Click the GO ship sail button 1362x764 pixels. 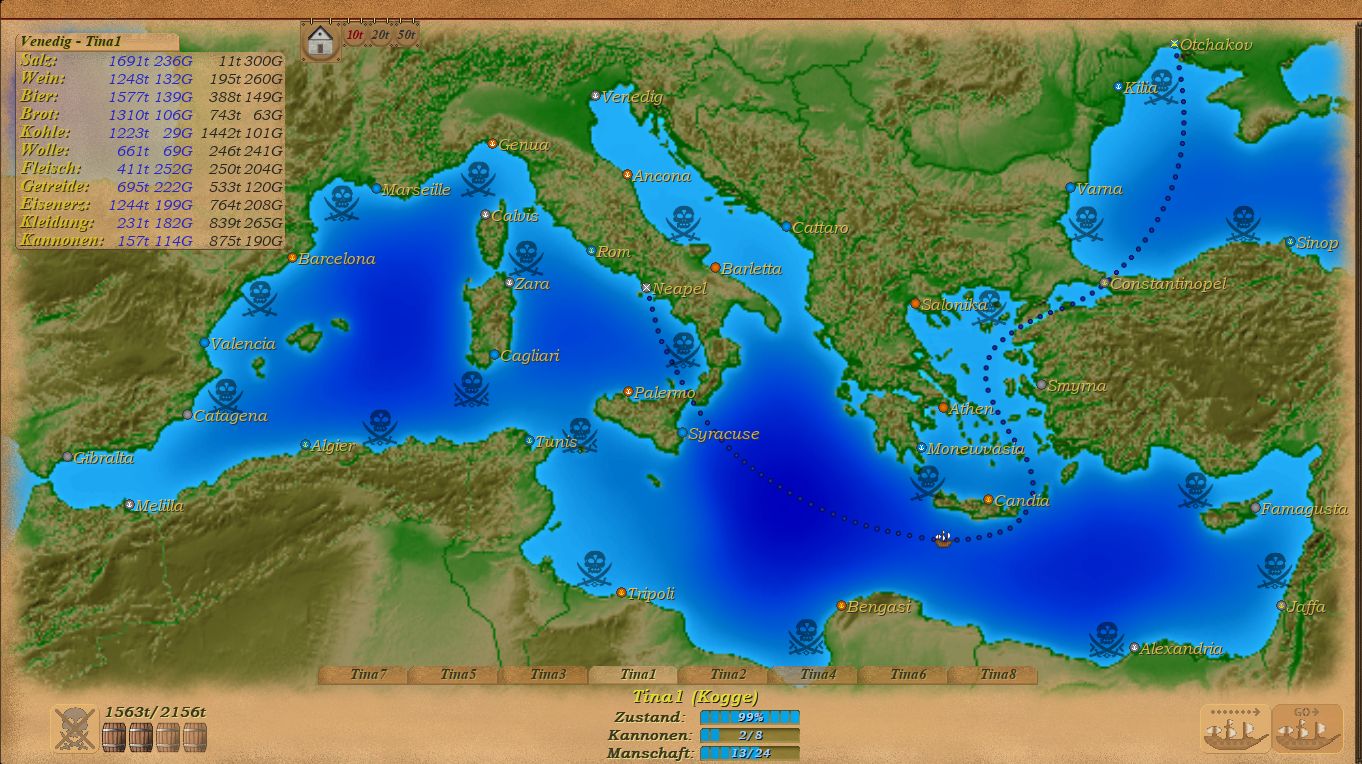(1307, 729)
